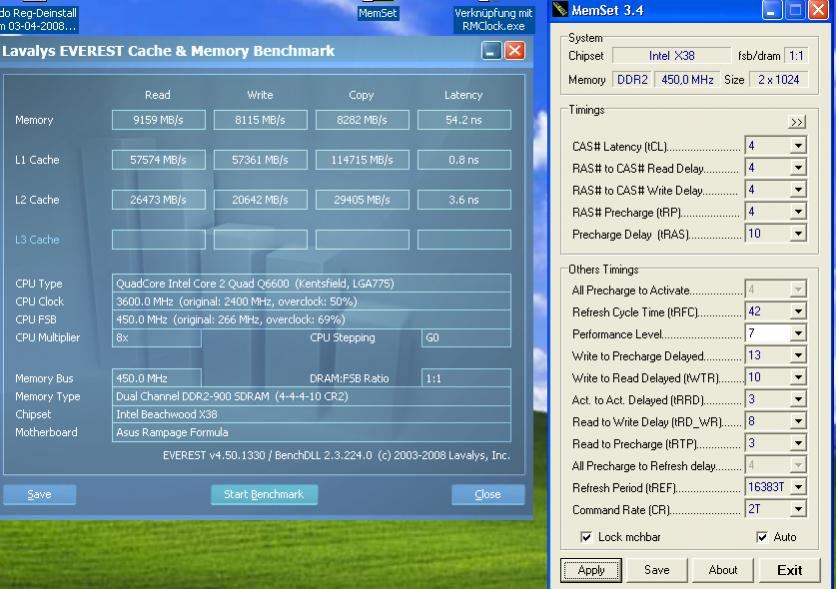Click the Save button in MemSet
This screenshot has width=836, height=589.
[656, 570]
